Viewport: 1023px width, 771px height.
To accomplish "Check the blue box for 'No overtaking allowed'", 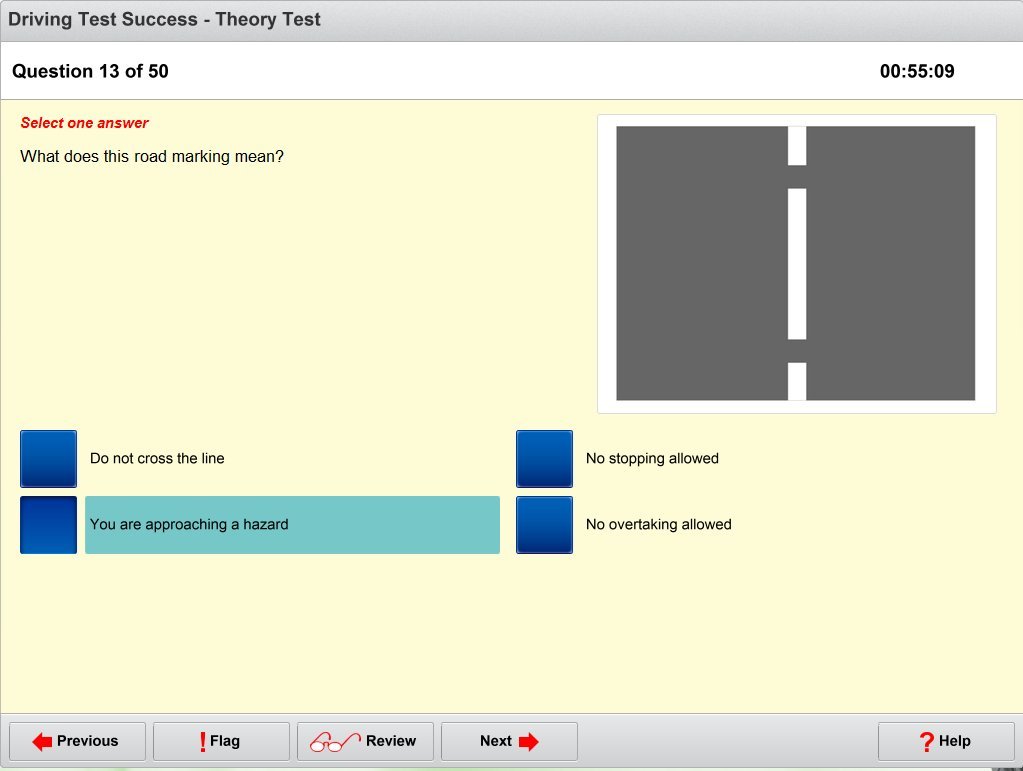I will 544,525.
